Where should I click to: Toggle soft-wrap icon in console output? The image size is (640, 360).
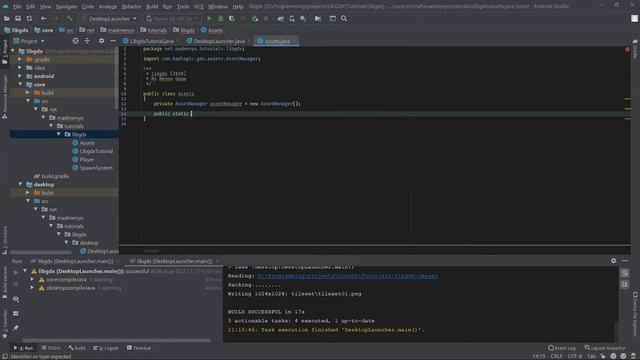[x=625, y=273]
